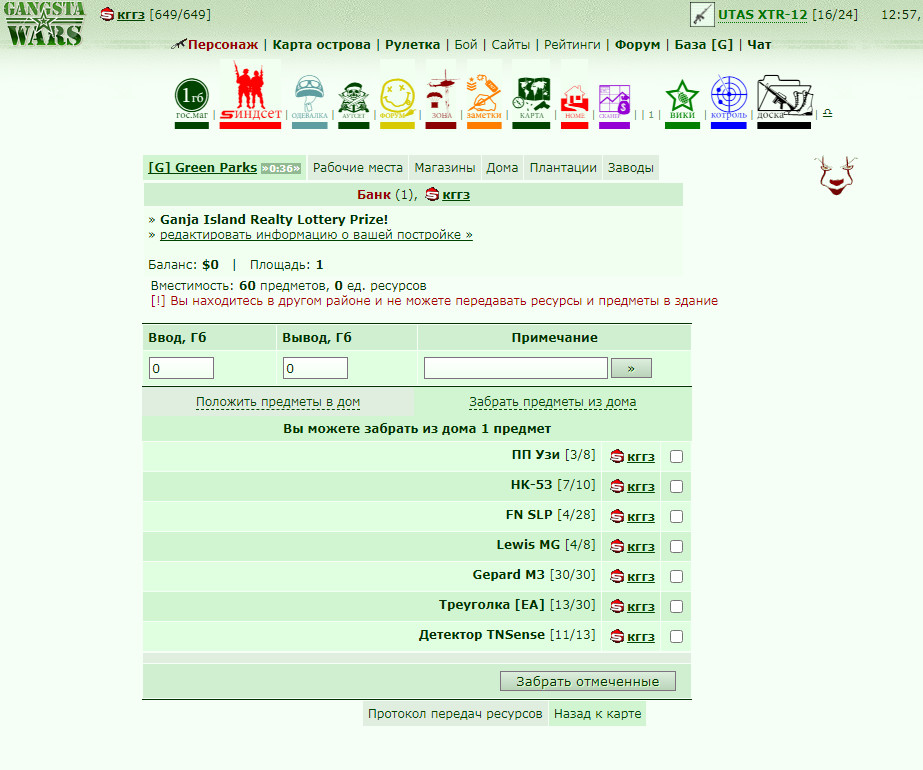Click the Вывод, Гб input field
This screenshot has width=923, height=770.
(x=316, y=369)
